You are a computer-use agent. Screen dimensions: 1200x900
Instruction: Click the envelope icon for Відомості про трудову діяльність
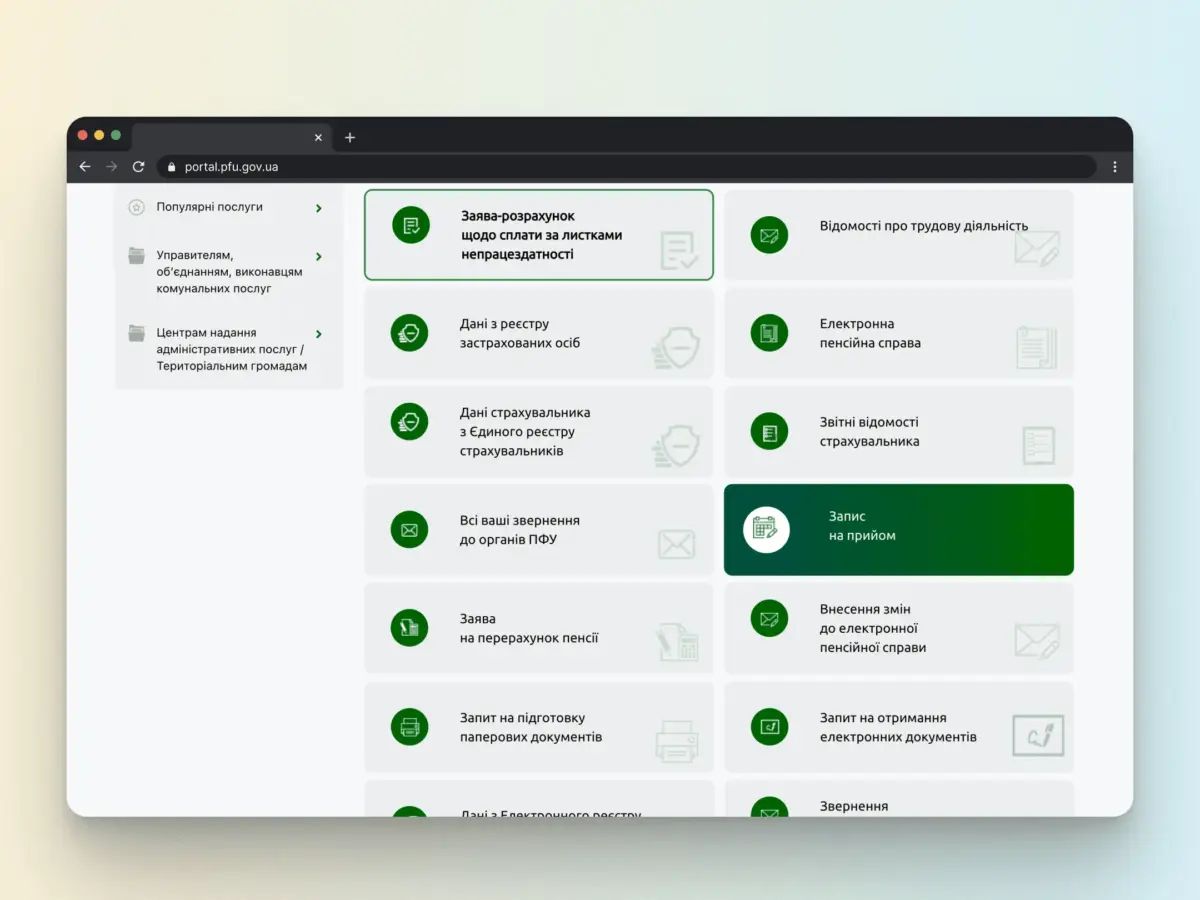(x=769, y=236)
